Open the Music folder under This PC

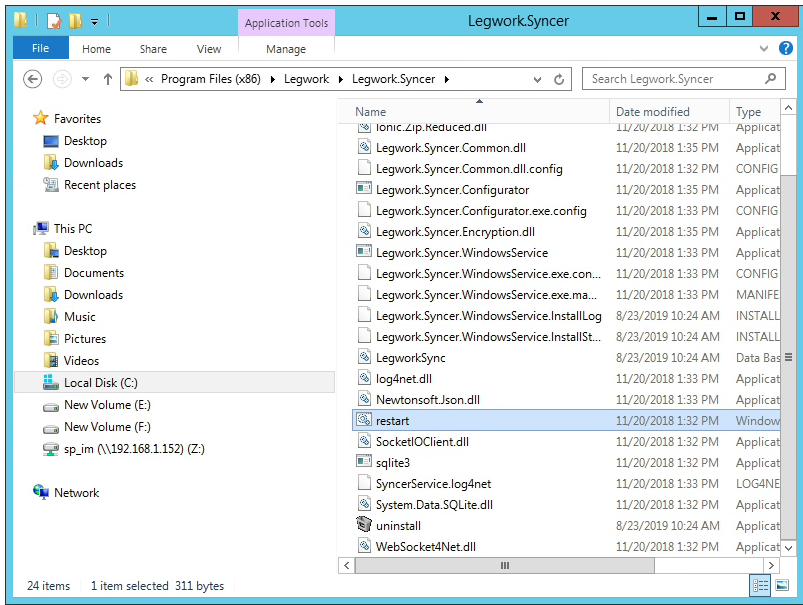tap(79, 317)
